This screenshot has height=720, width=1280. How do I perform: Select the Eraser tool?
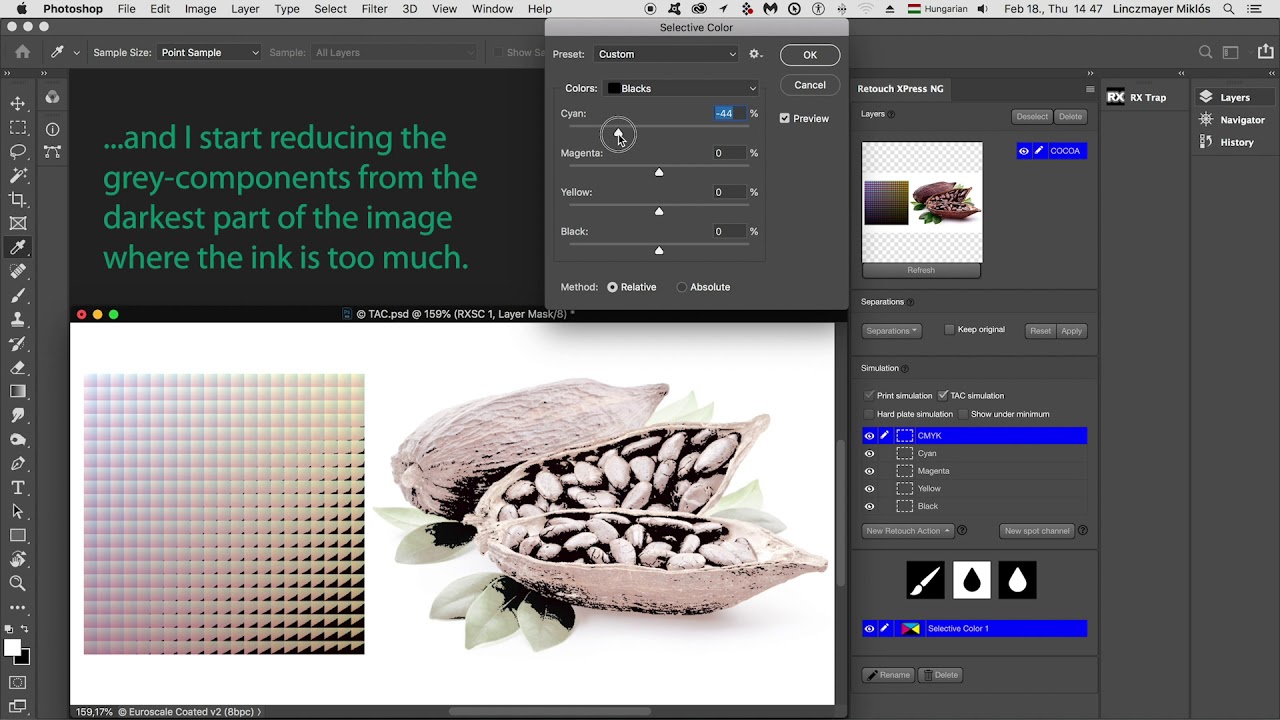click(18, 367)
